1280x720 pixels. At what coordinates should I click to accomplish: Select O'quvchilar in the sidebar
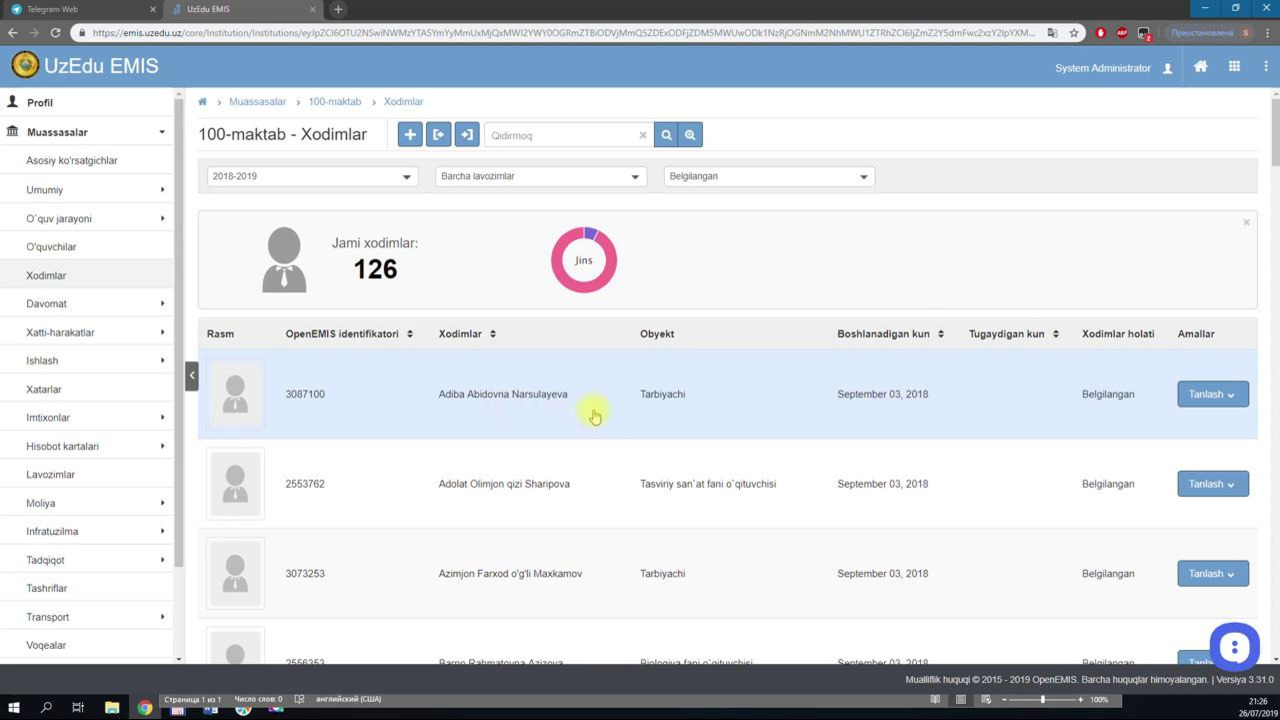point(51,247)
